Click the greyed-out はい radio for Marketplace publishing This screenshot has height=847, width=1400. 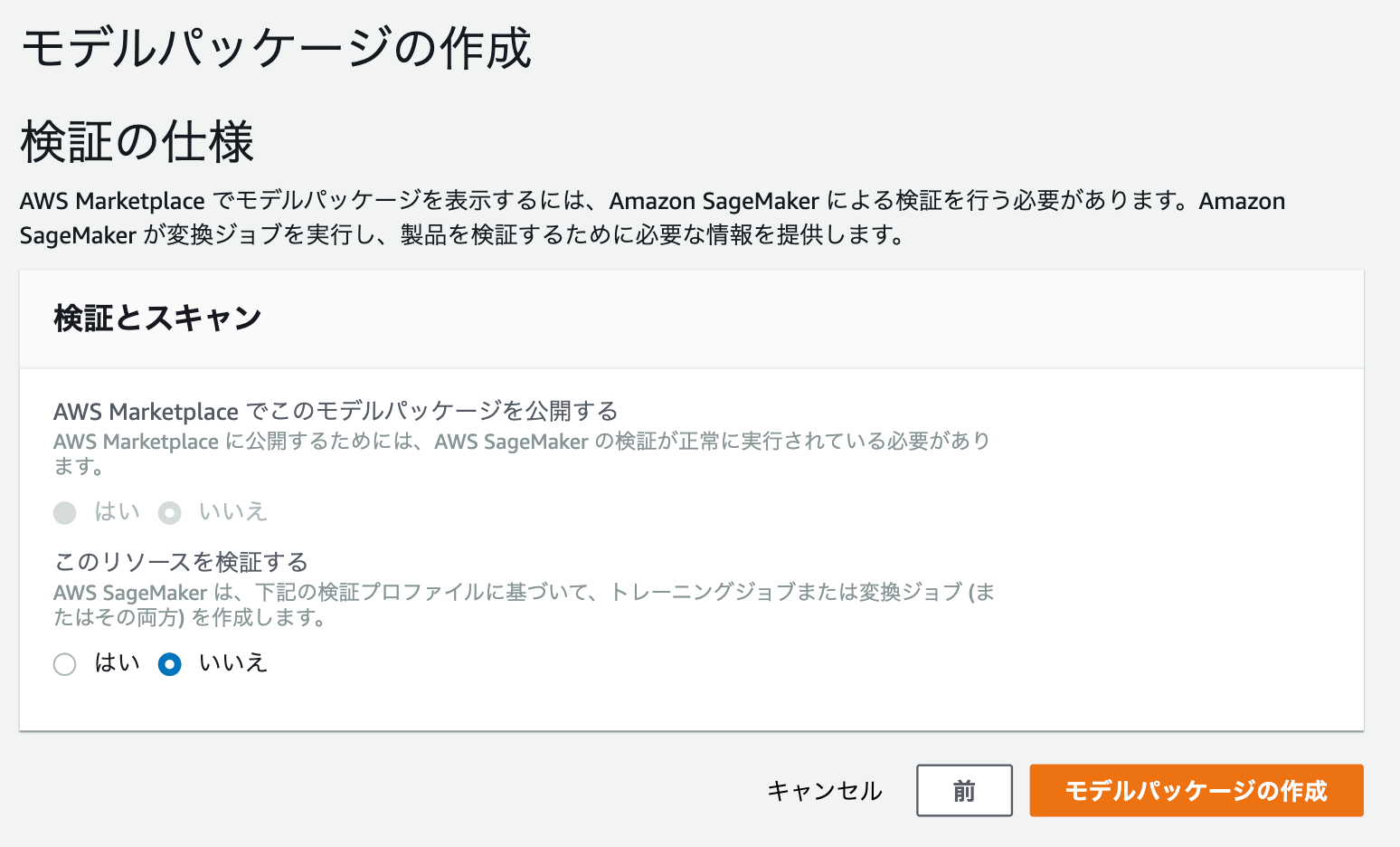click(x=65, y=513)
